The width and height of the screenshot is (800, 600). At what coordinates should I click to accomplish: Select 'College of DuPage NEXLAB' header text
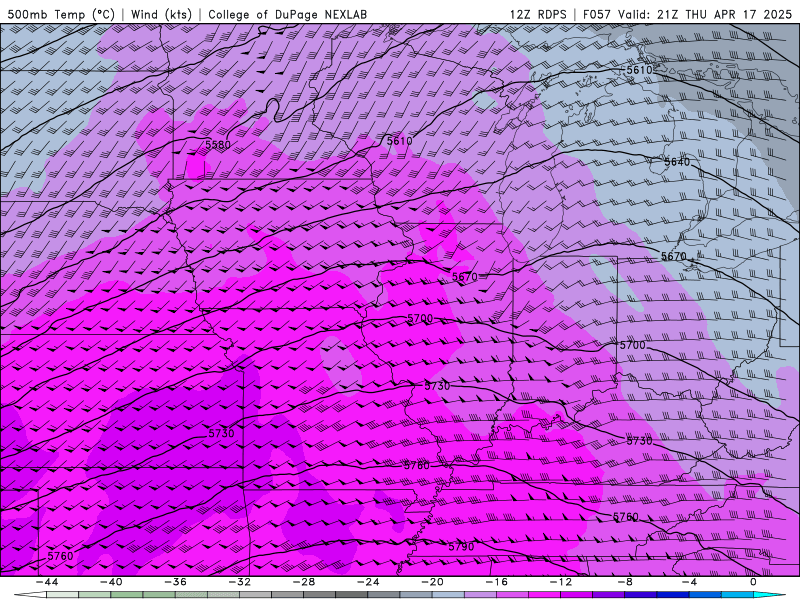(x=288, y=14)
